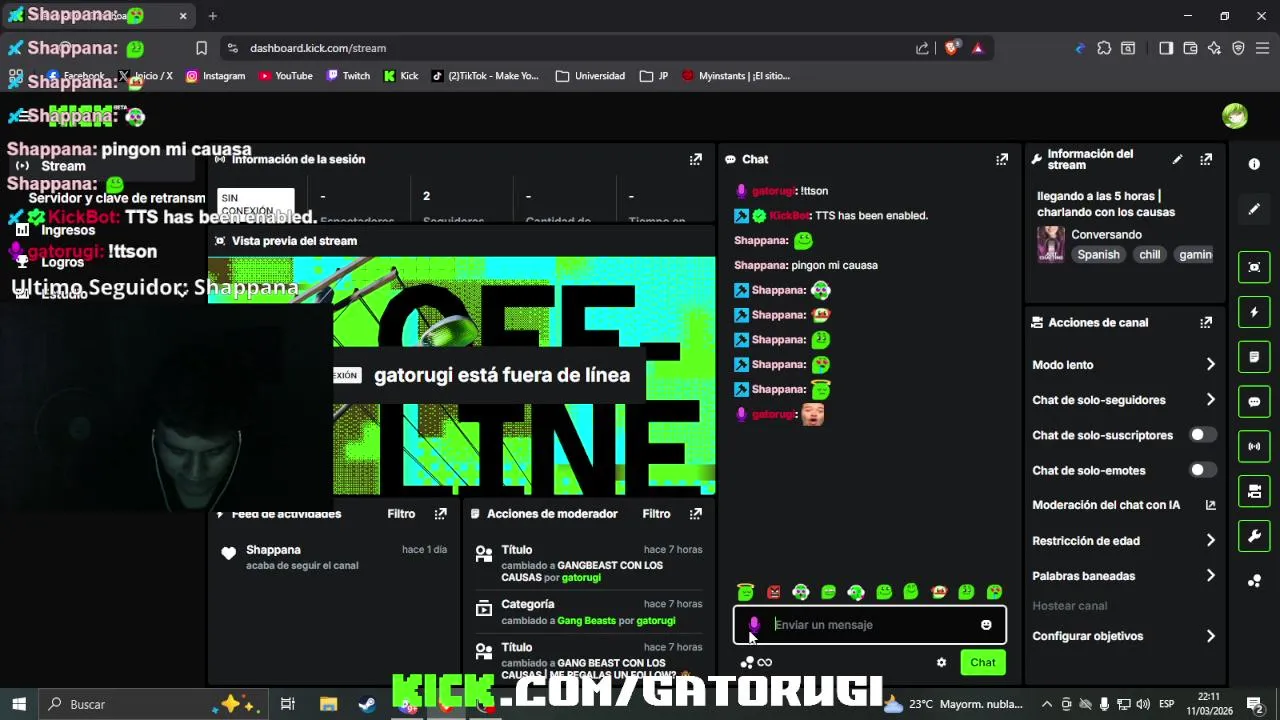Click the chat bubble icon in right sidebar
This screenshot has width=1280, height=720.
1254,402
